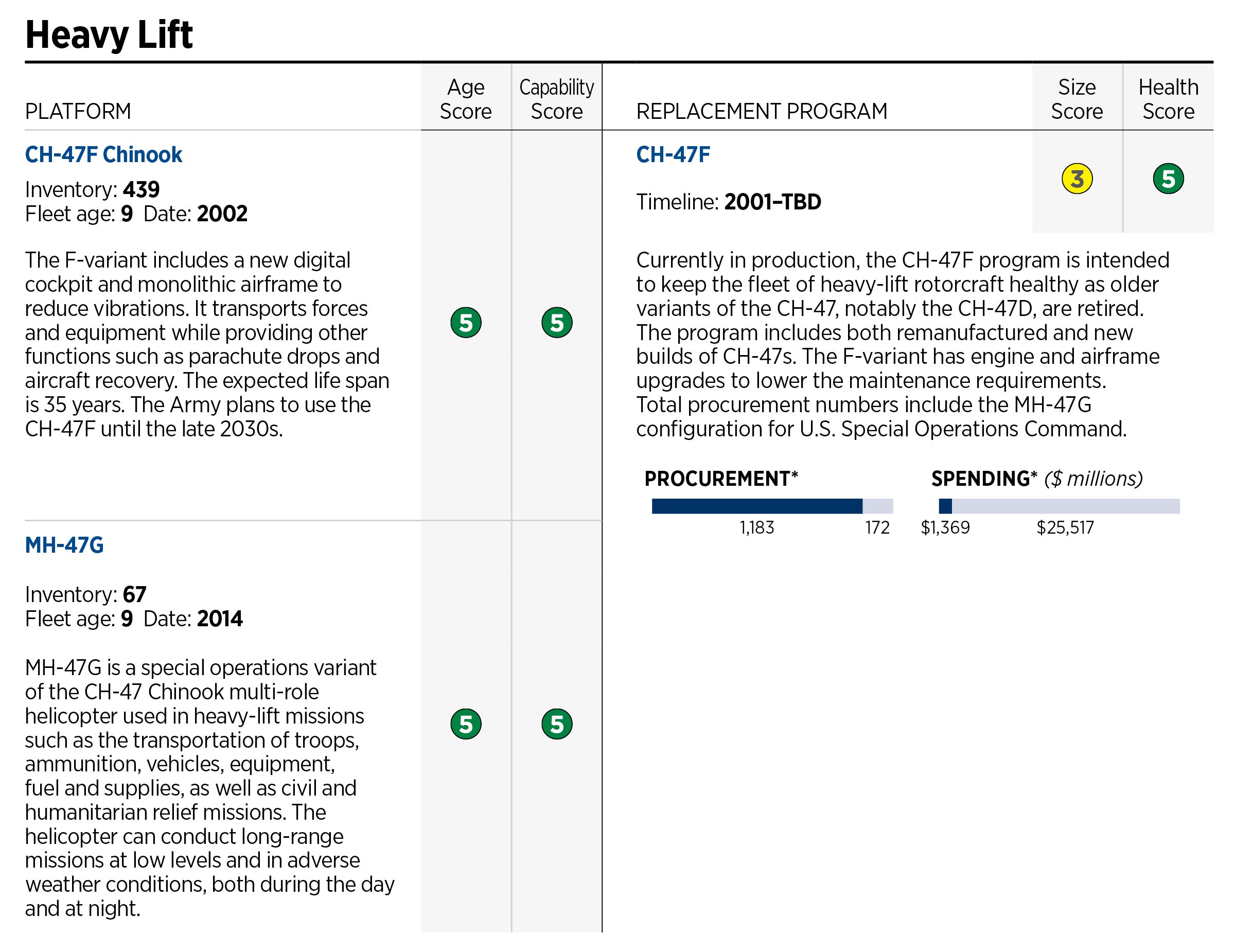Open the MH-47G platform heading

coord(64,545)
